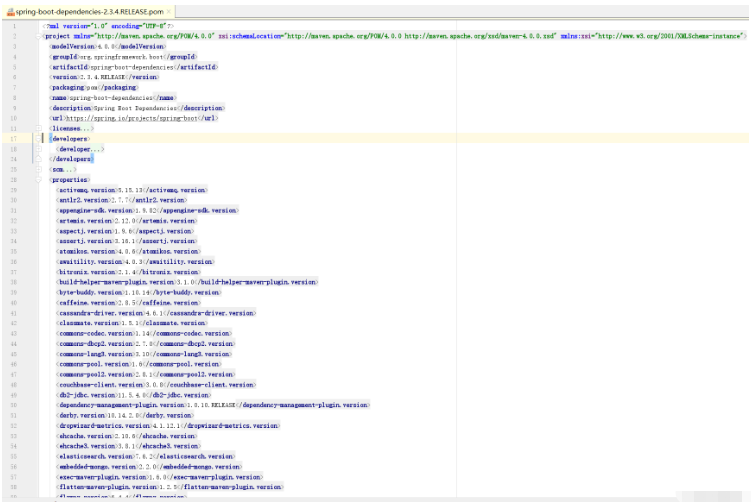Image resolution: width=751 pixels, height=502 pixels.
Task: Close the spring-boot-dependencies pom tab
Action: (169, 11)
